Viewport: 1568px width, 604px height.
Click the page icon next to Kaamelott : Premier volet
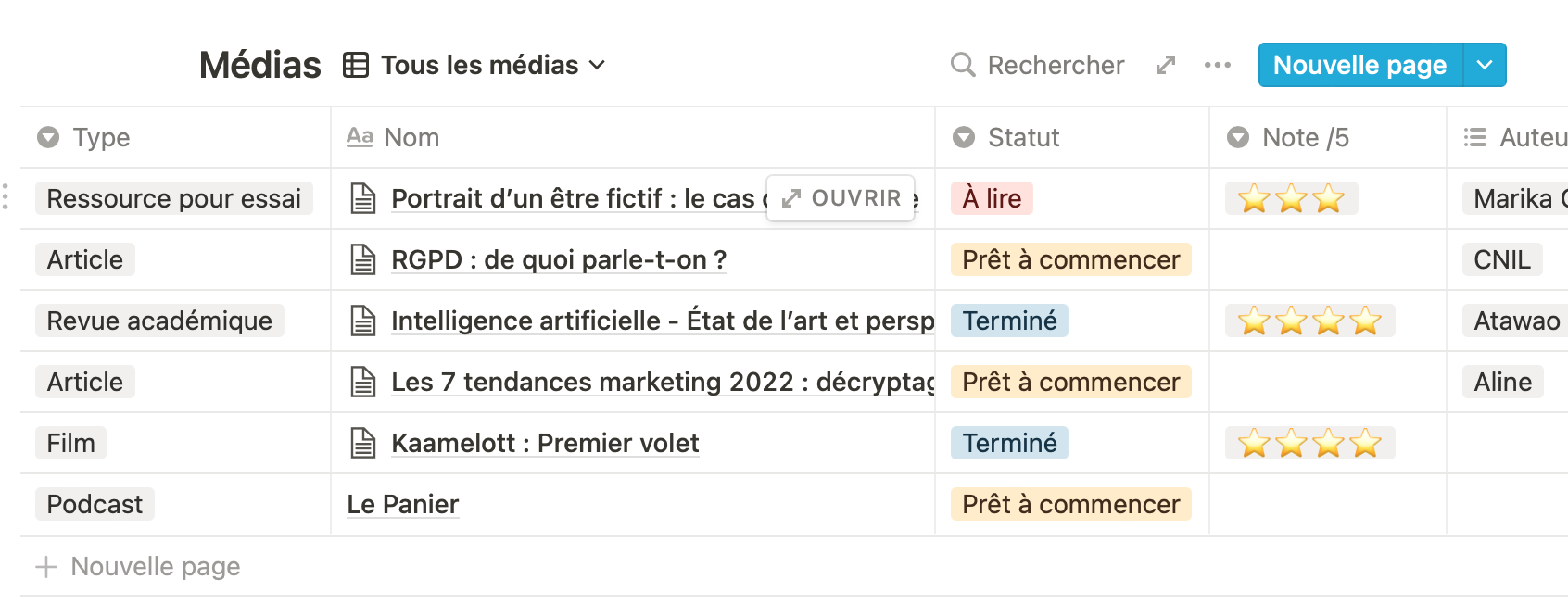pos(363,443)
